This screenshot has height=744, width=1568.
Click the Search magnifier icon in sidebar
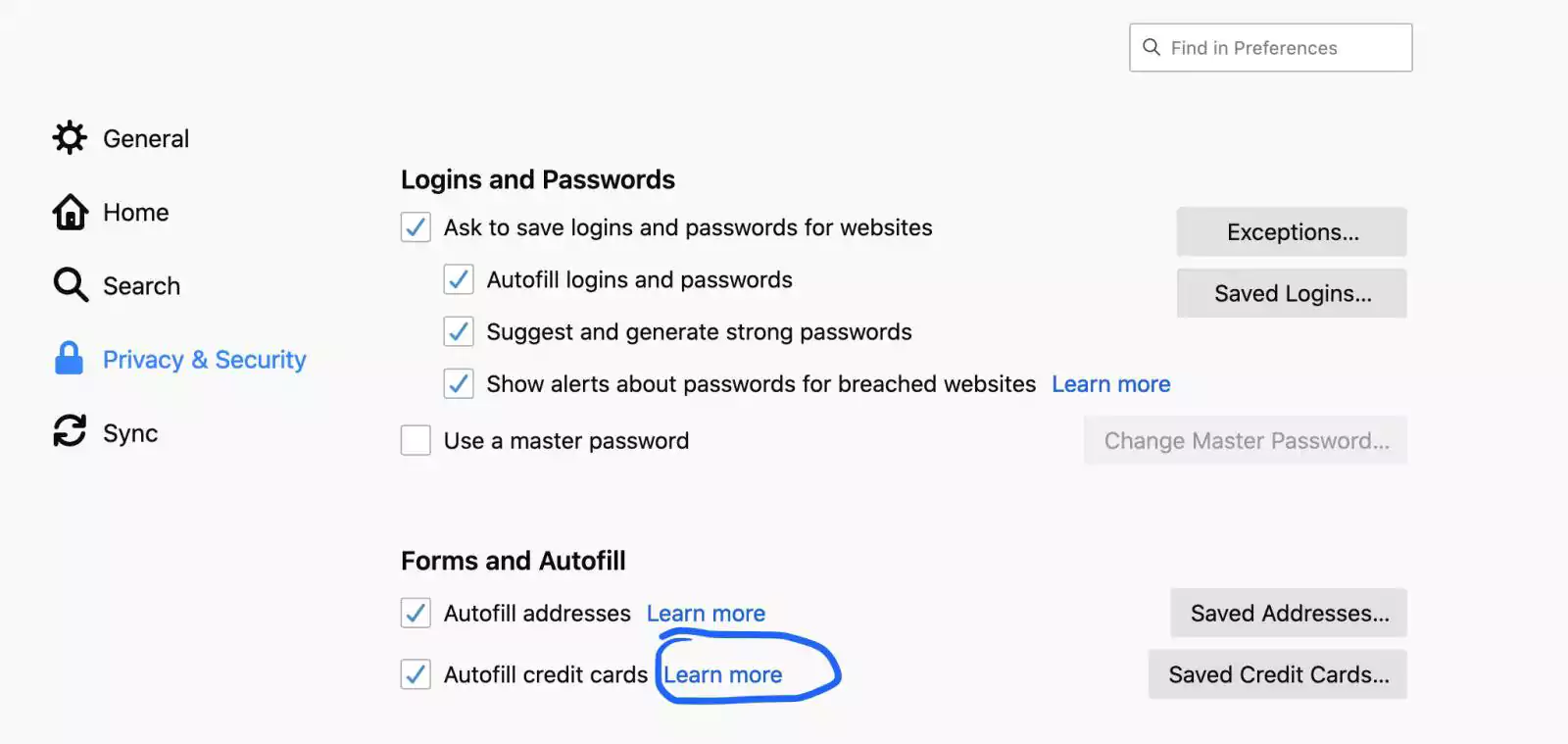click(x=71, y=285)
